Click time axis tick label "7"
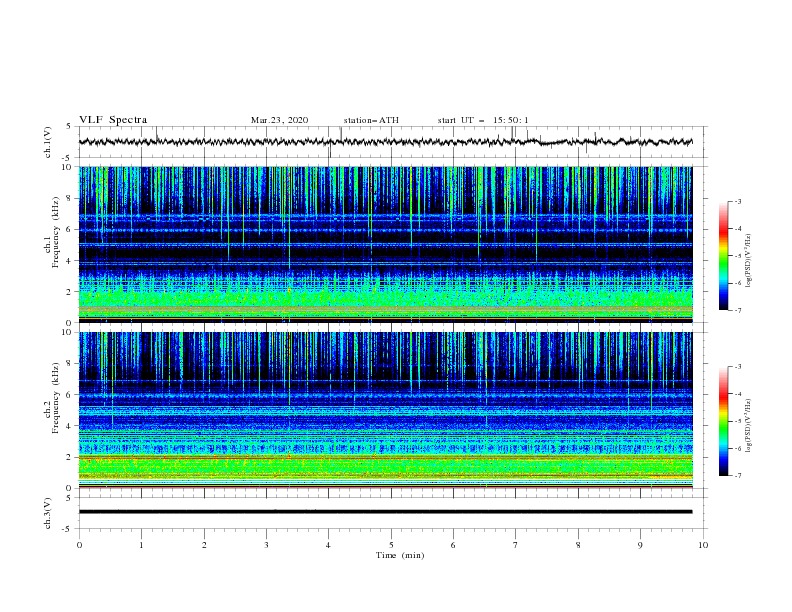The image size is (792, 612). (516, 545)
